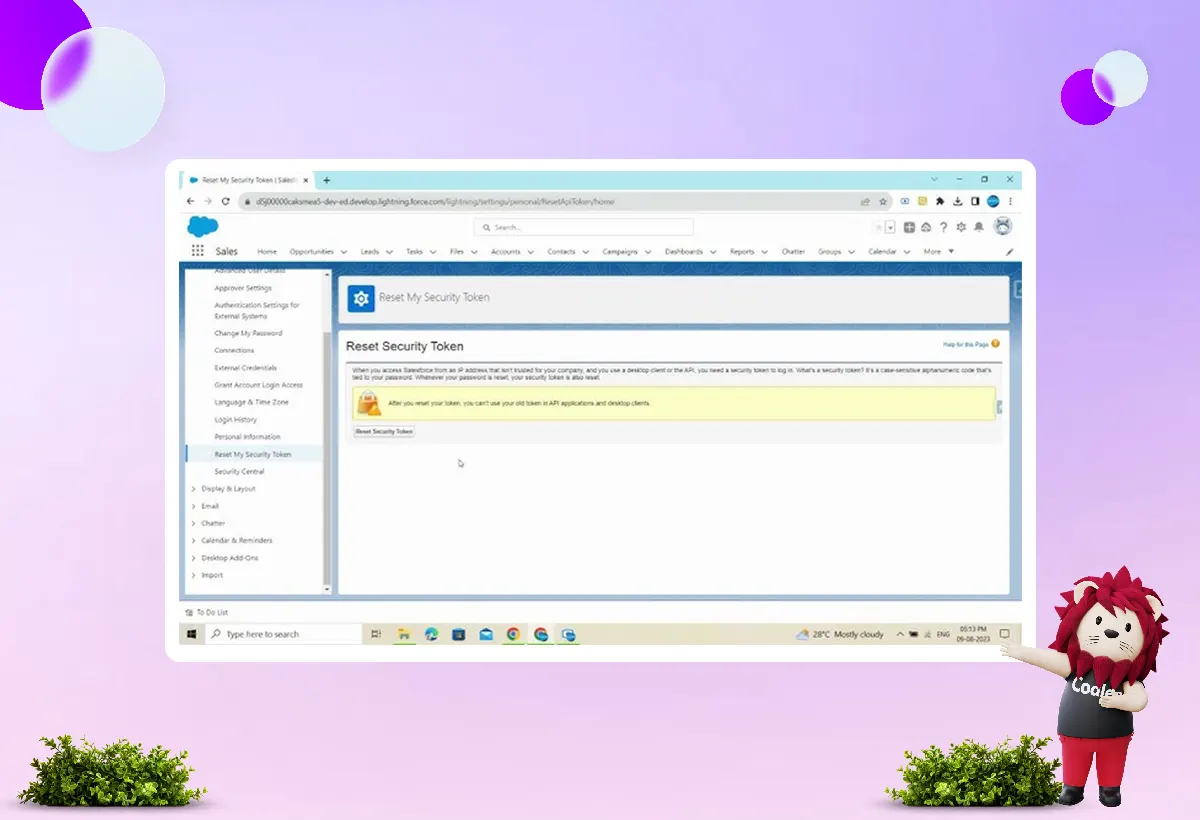Open the dropdown chevron next to Campaigns
This screenshot has width=1200, height=820.
[648, 252]
